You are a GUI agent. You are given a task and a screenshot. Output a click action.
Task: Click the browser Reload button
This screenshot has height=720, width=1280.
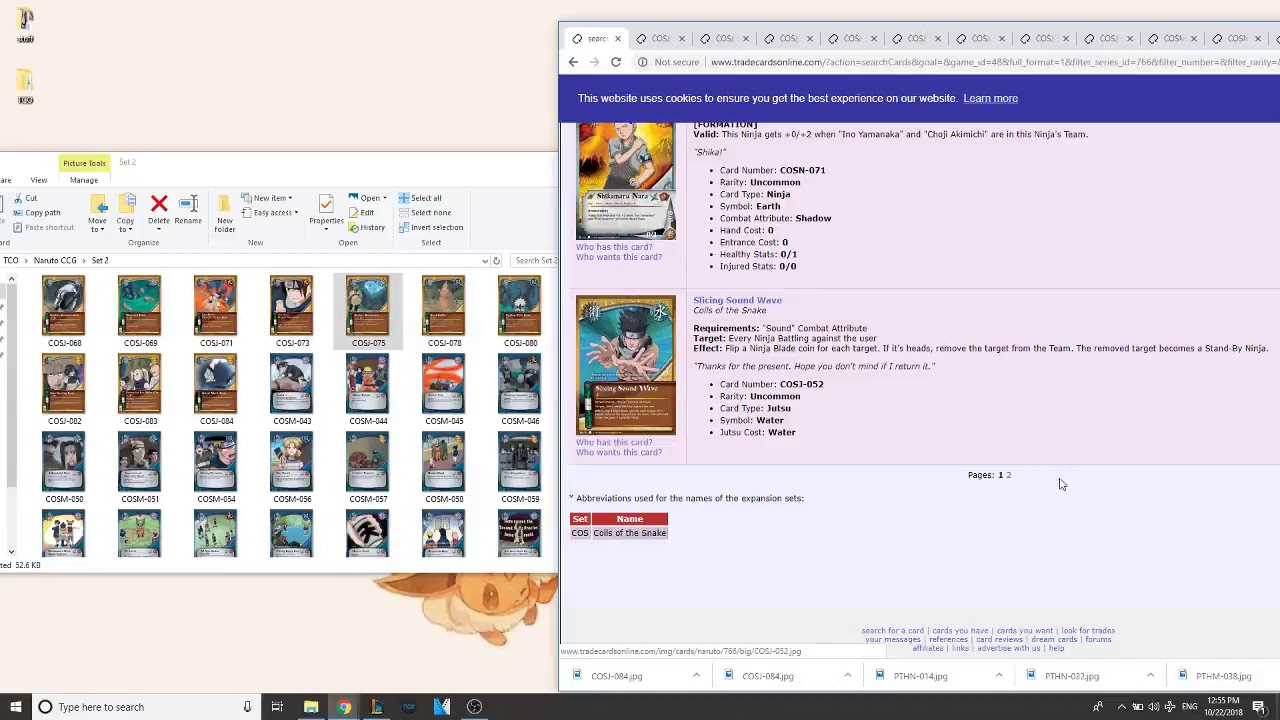tap(616, 62)
